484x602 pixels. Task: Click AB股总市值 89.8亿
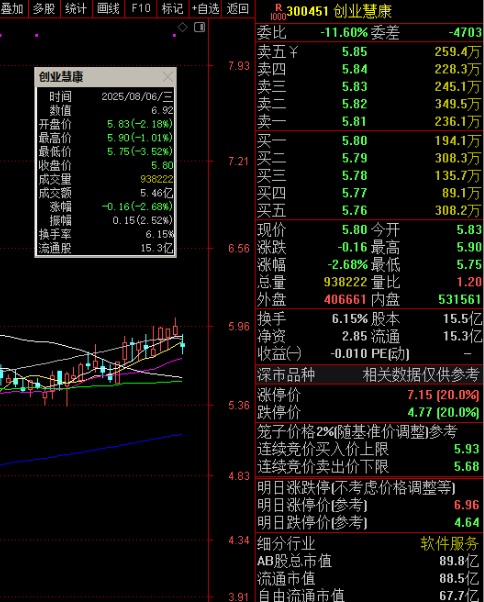point(459,561)
